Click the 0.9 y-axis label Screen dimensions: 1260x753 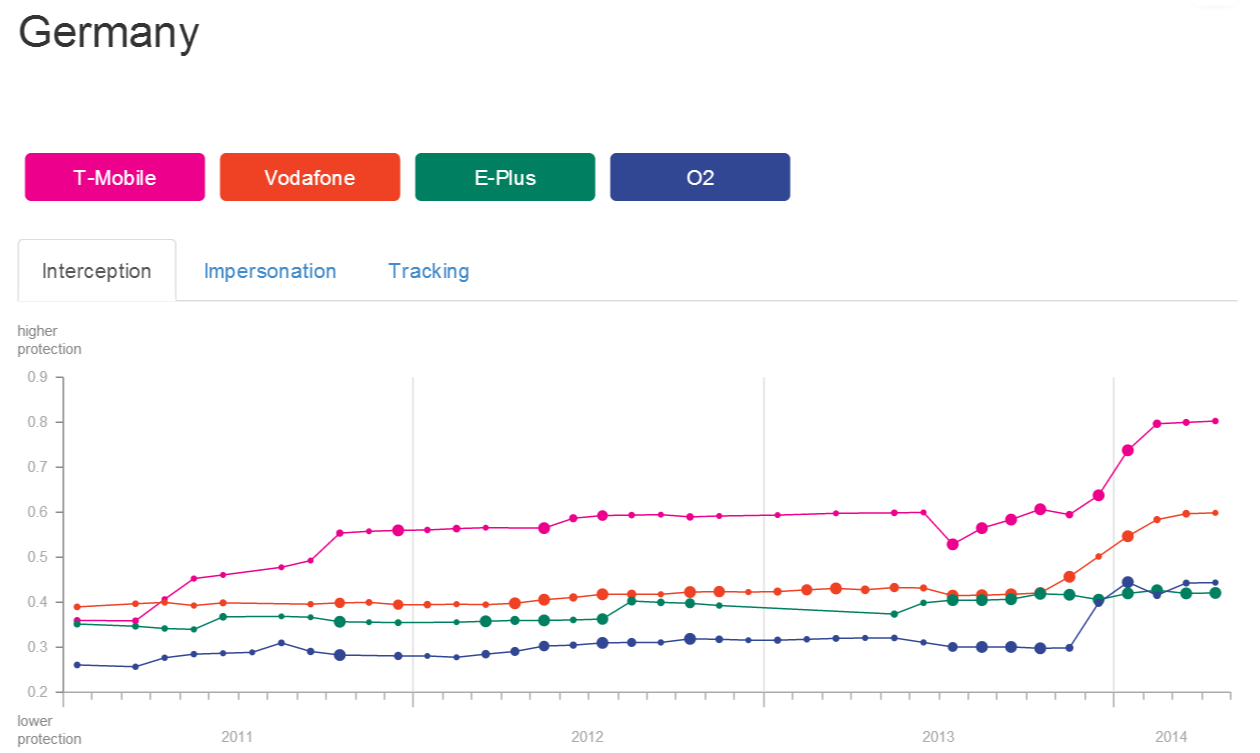click(38, 377)
